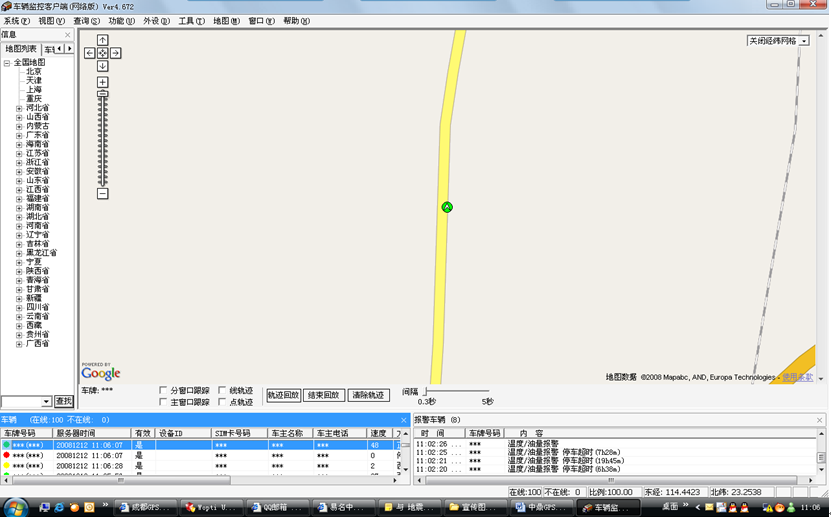
Task: Toggle the 主窗口跟踪 checkbox
Action: [x=164, y=402]
